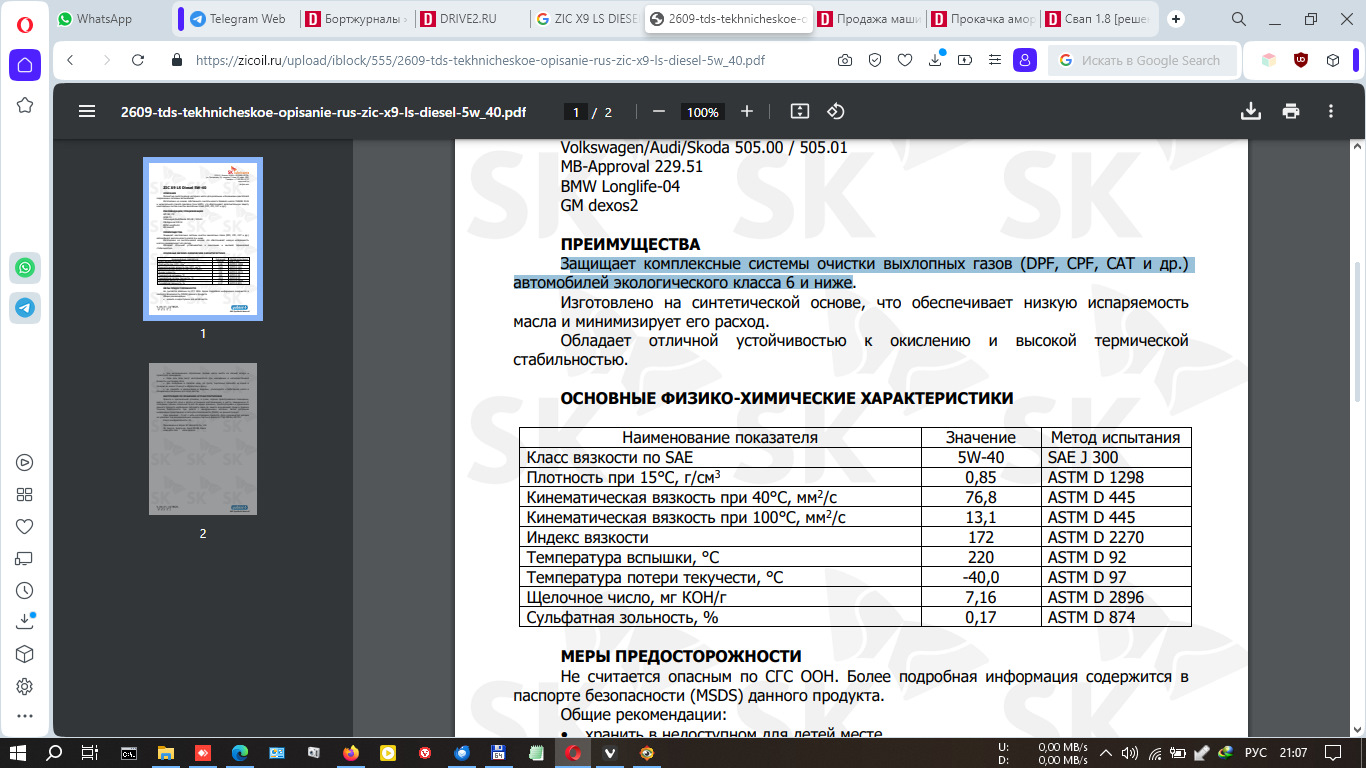This screenshot has height=768, width=1366.
Task: Switch to the Продажа машин tab
Action: coord(869,18)
